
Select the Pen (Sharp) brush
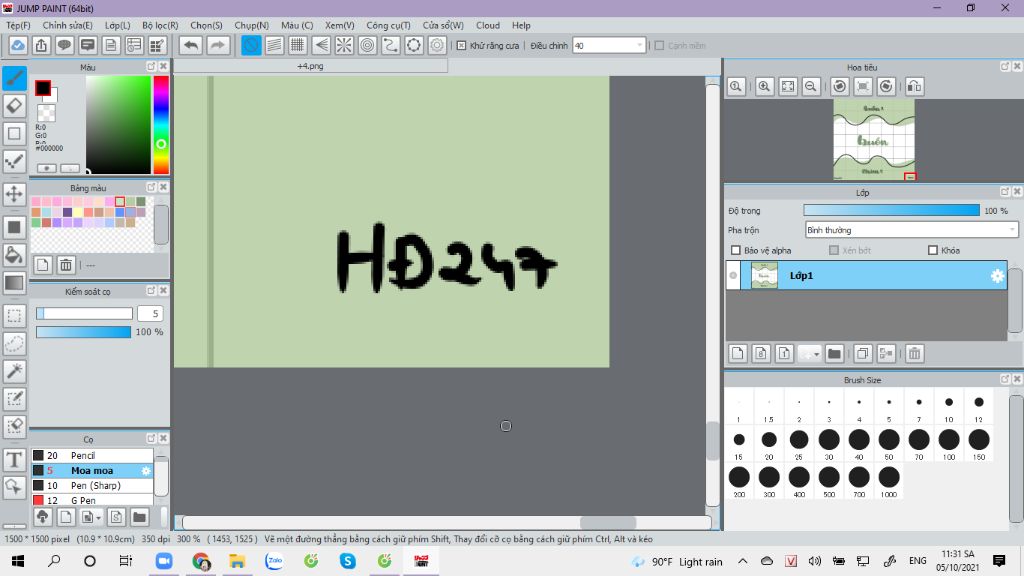tap(92, 485)
